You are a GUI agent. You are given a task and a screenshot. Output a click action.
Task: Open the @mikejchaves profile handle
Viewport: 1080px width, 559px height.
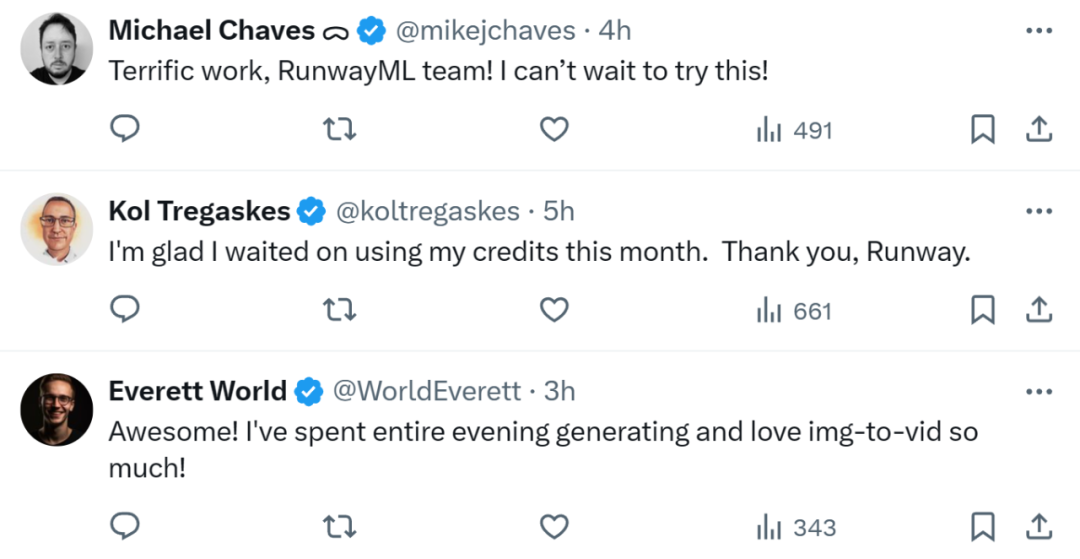click(x=486, y=30)
